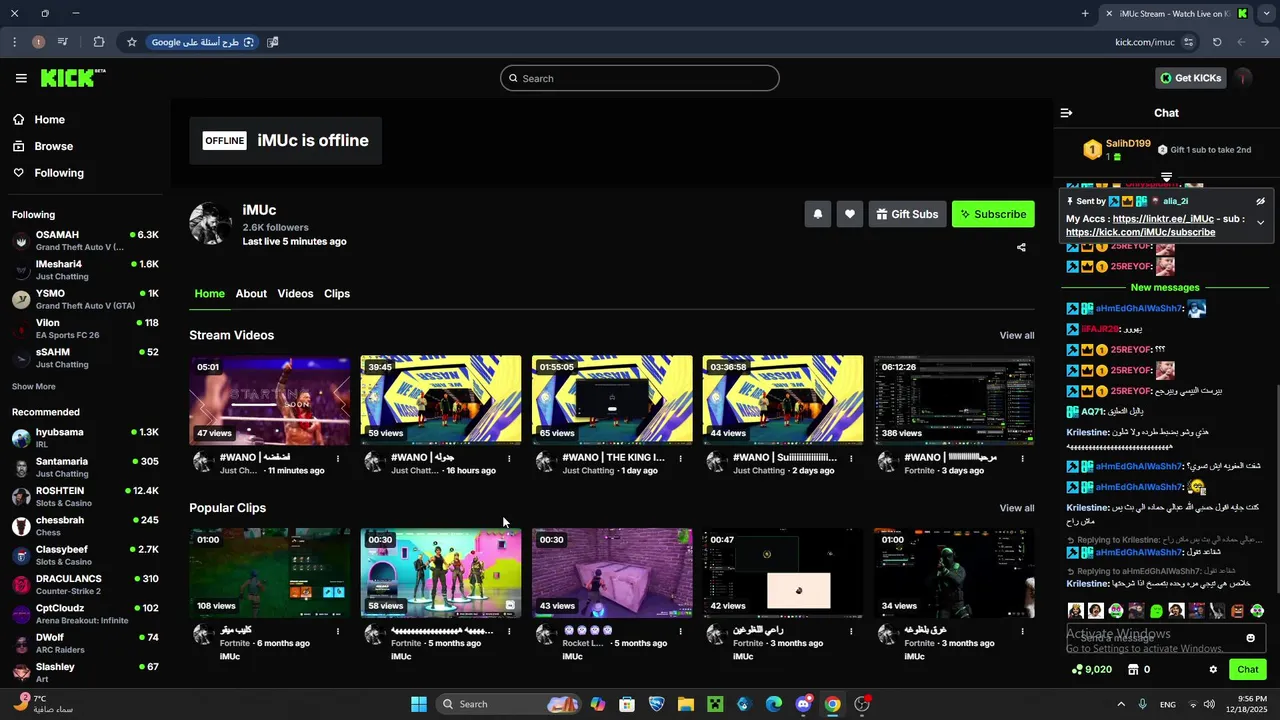Open OSAMAH channel in Following list

(x=85, y=241)
